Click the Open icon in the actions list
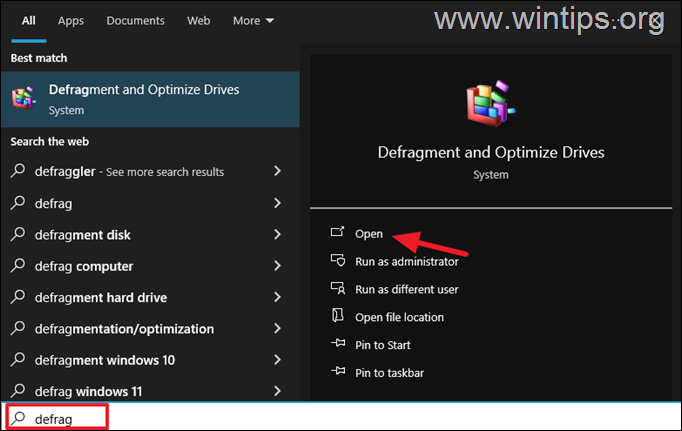Screen dimensions: 682x431 point(337,233)
